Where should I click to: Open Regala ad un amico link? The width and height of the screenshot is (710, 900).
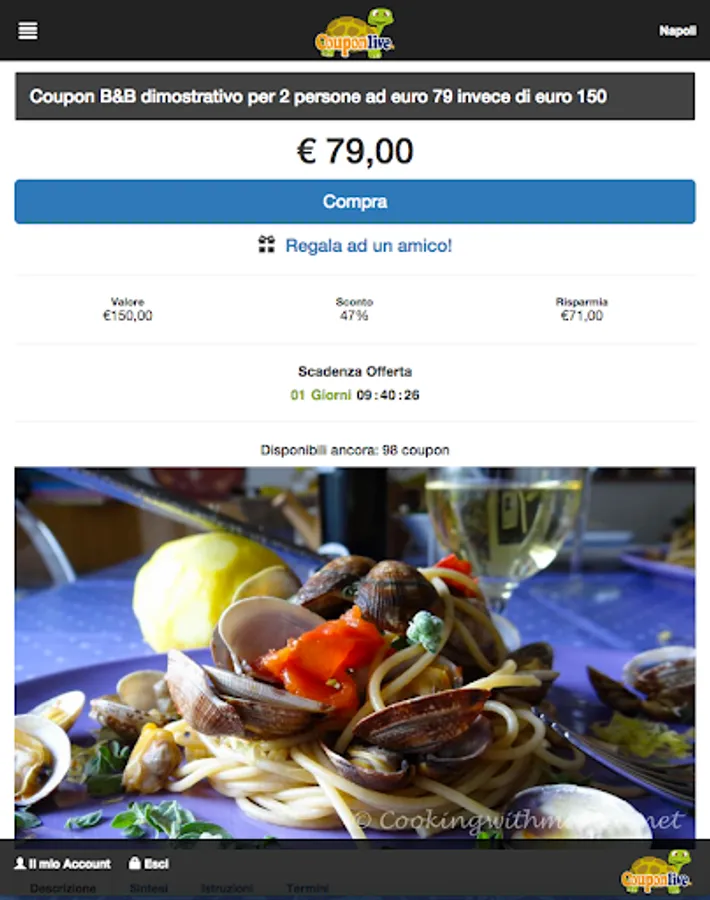tap(368, 246)
